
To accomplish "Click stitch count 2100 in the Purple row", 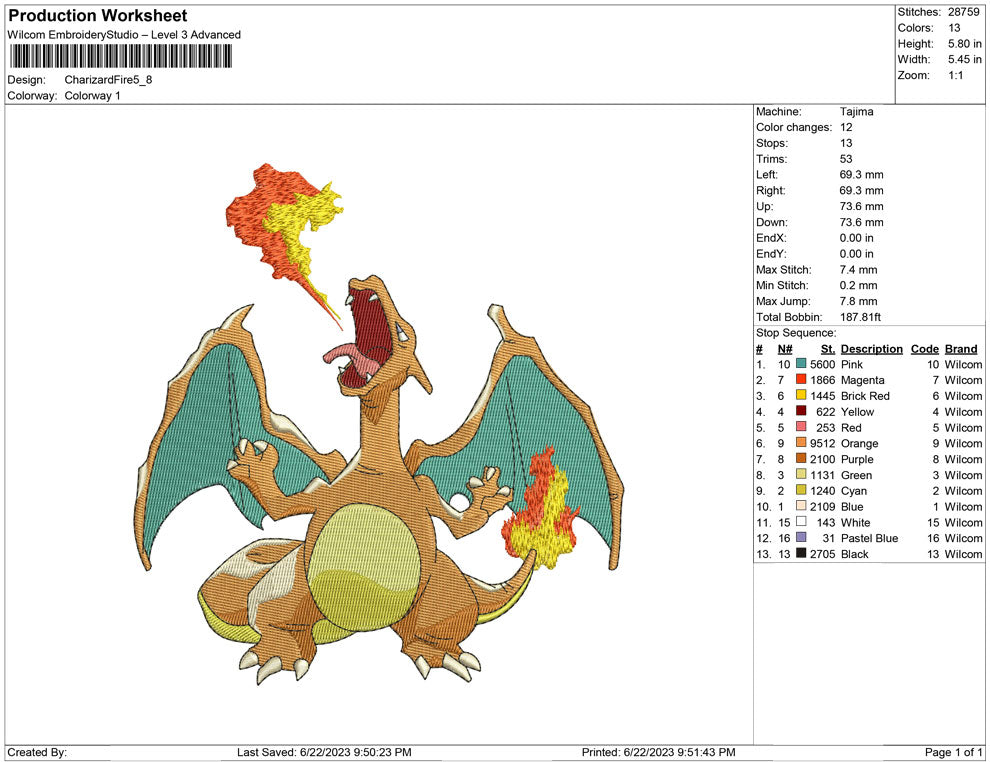I will 823,458.
